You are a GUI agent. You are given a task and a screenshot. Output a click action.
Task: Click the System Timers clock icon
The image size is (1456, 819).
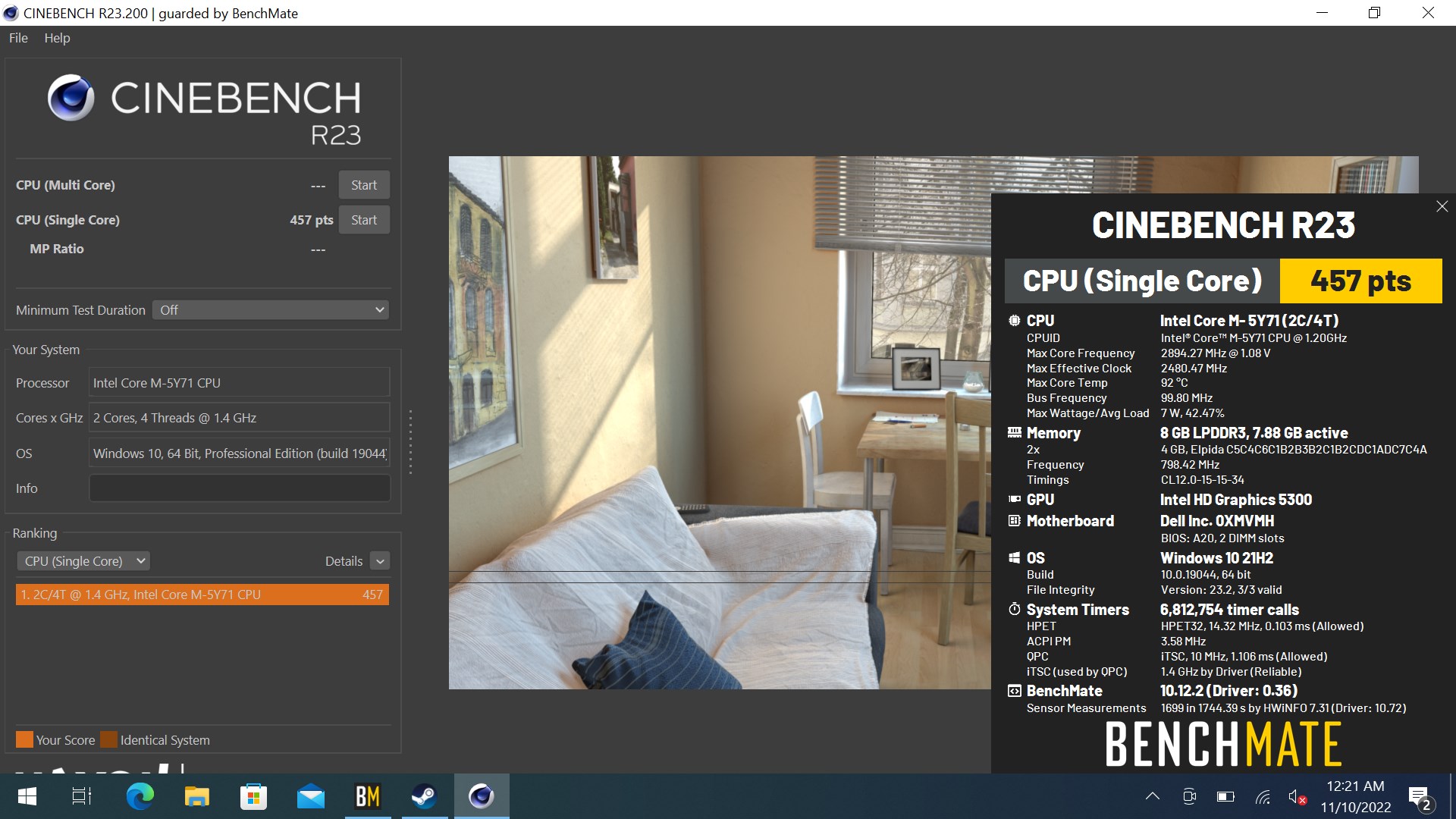[x=1014, y=610]
